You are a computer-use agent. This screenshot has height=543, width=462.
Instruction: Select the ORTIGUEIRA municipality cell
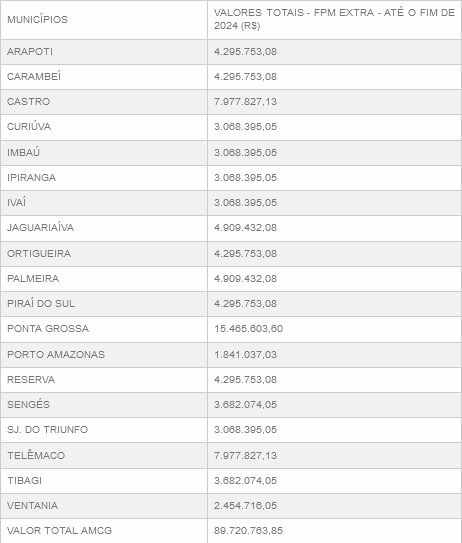[104, 253]
